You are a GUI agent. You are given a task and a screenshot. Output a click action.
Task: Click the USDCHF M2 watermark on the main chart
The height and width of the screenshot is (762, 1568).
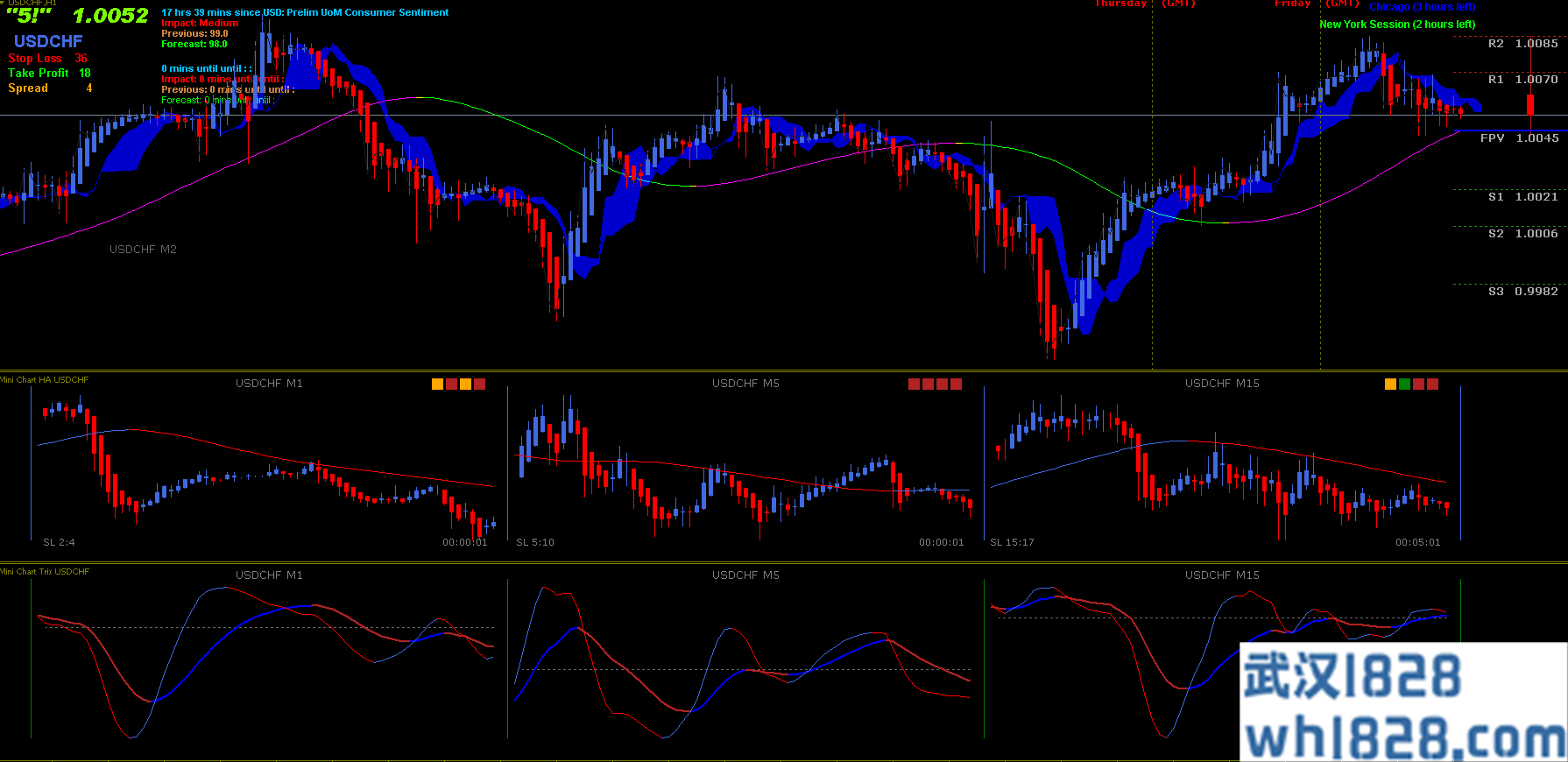click(143, 250)
